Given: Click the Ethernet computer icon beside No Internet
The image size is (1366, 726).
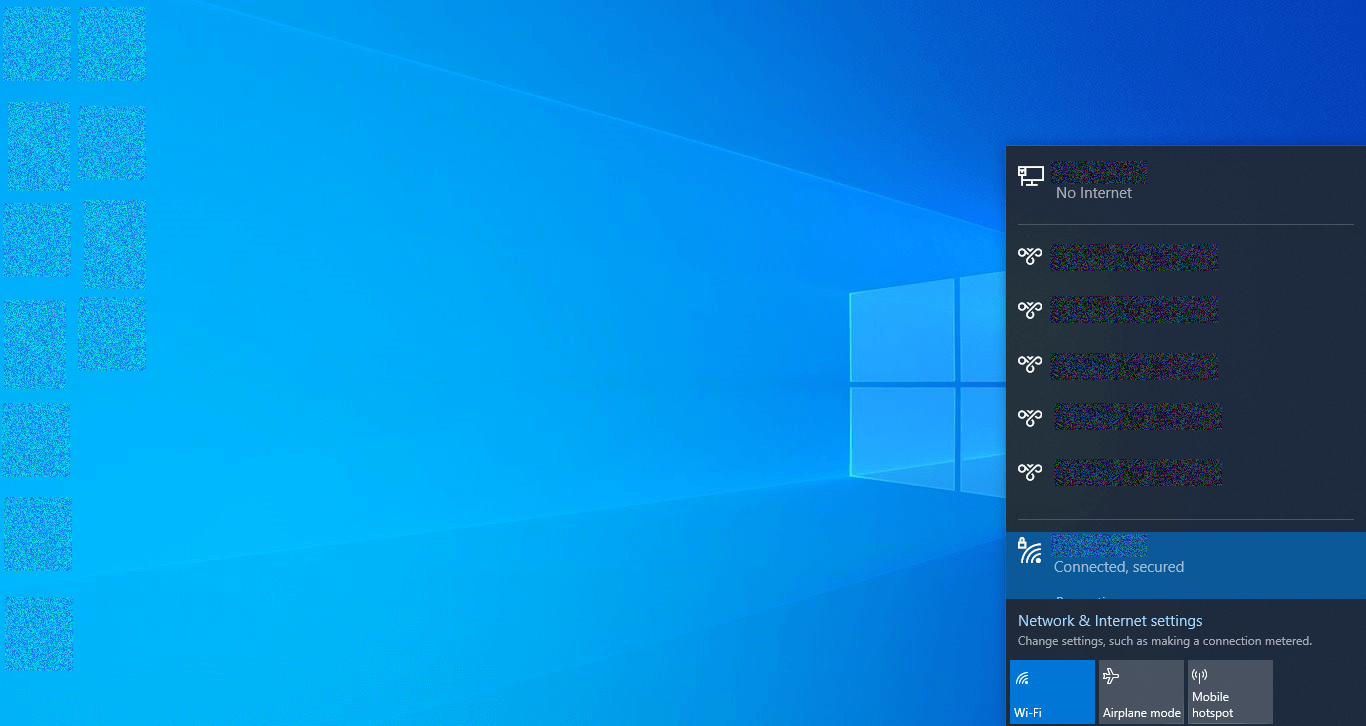Looking at the screenshot, I should pyautogui.click(x=1030, y=176).
